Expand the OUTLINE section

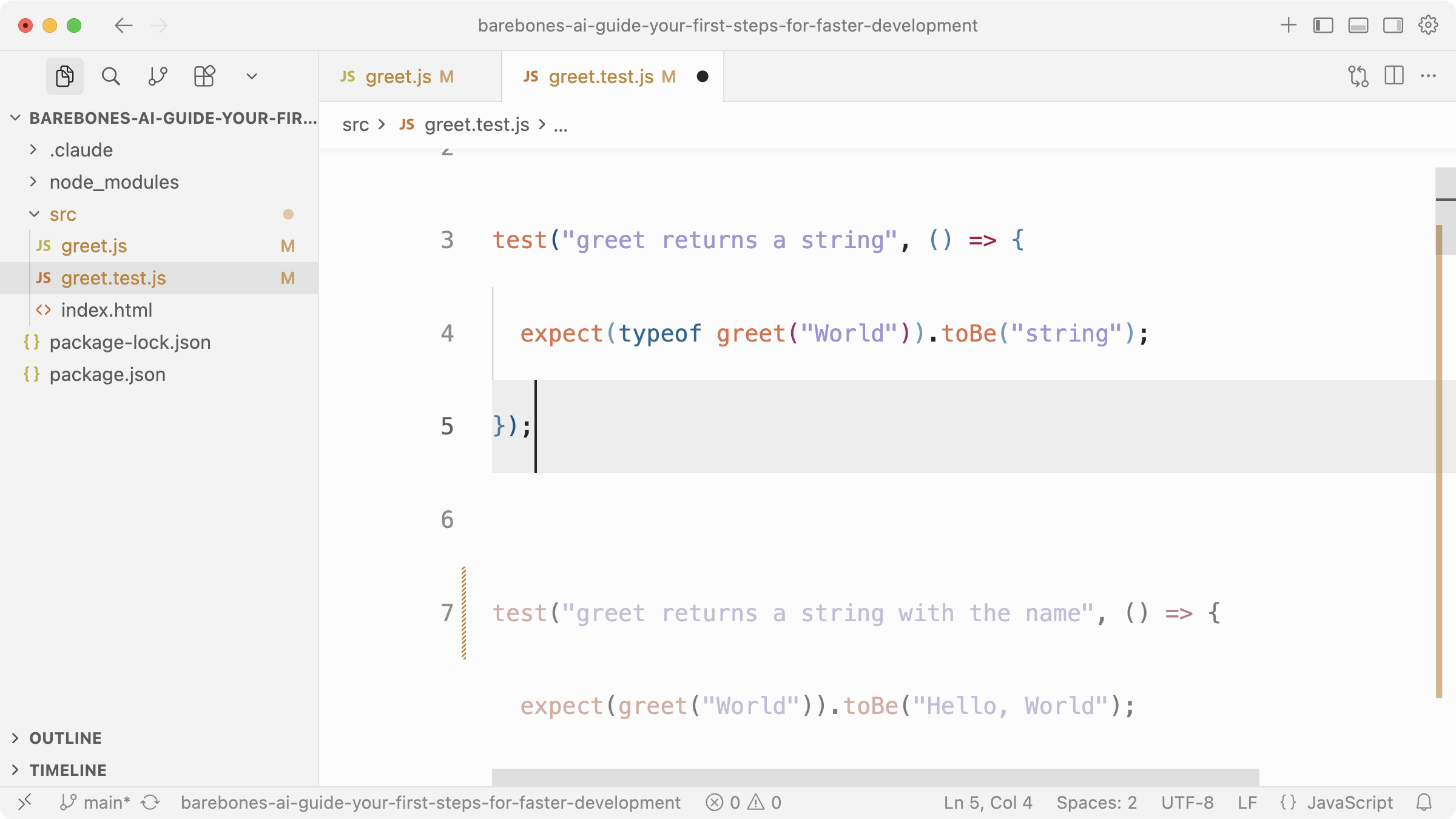pos(66,738)
